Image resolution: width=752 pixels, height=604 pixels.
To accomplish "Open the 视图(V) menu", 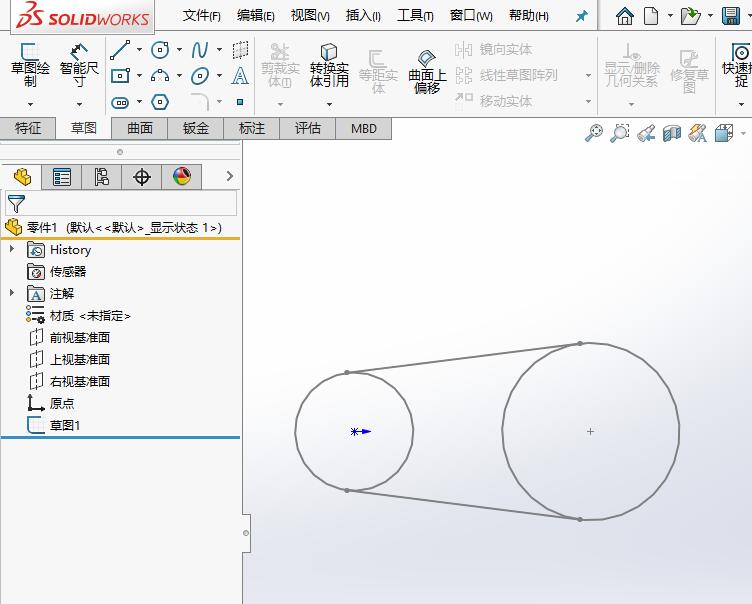I will tap(310, 16).
